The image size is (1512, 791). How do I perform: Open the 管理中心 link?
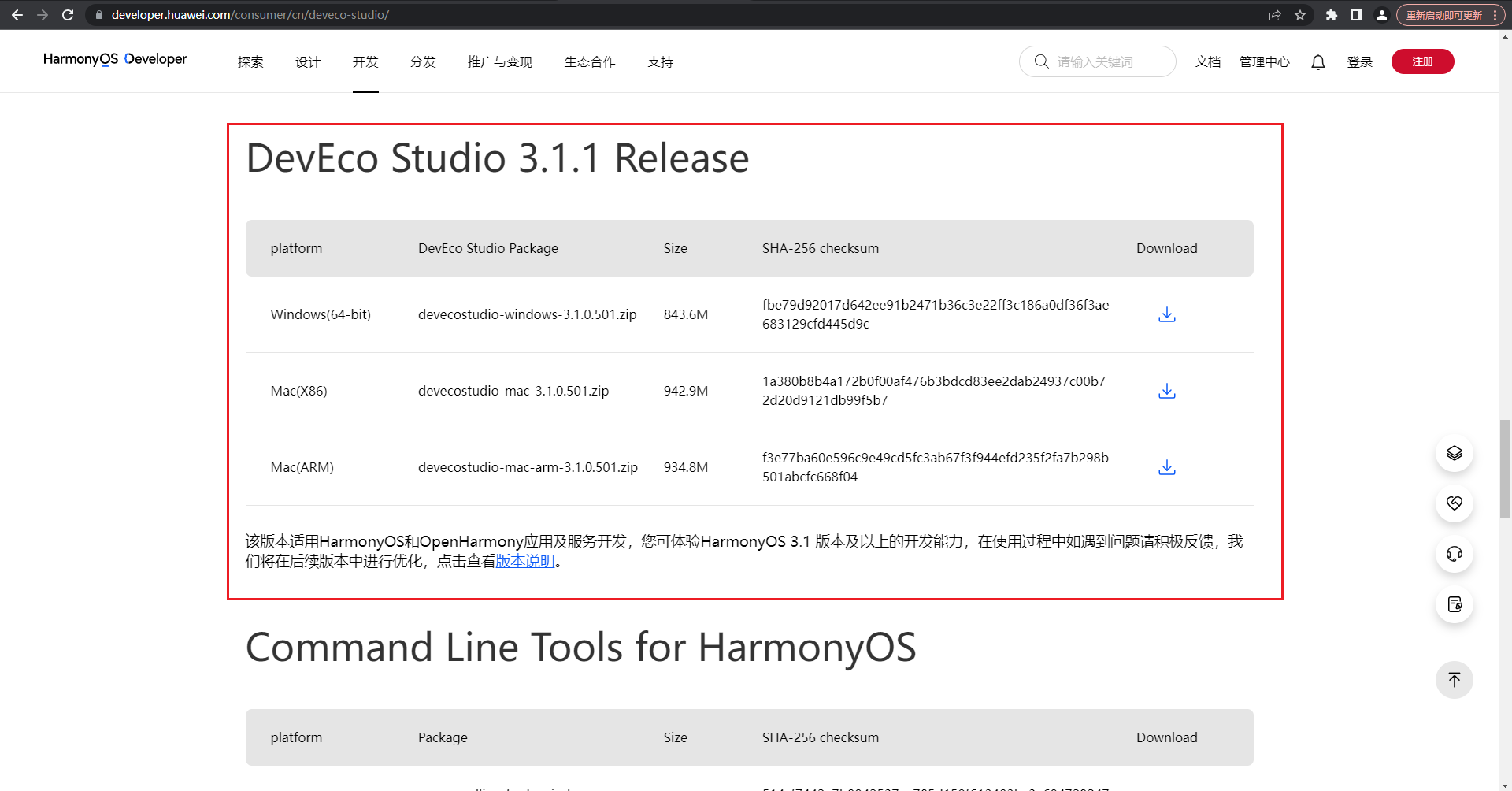point(1265,62)
